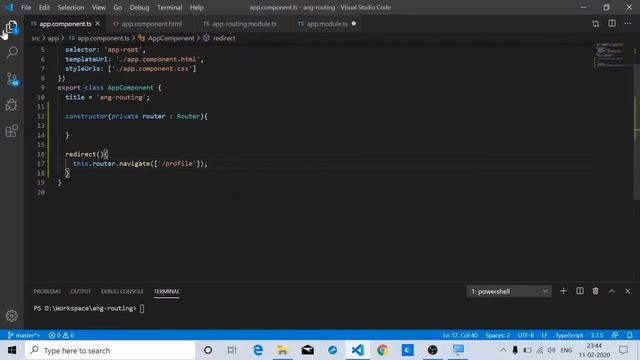The image size is (640, 360).
Task: Open the Run and Debug view
Action: pos(12,105)
